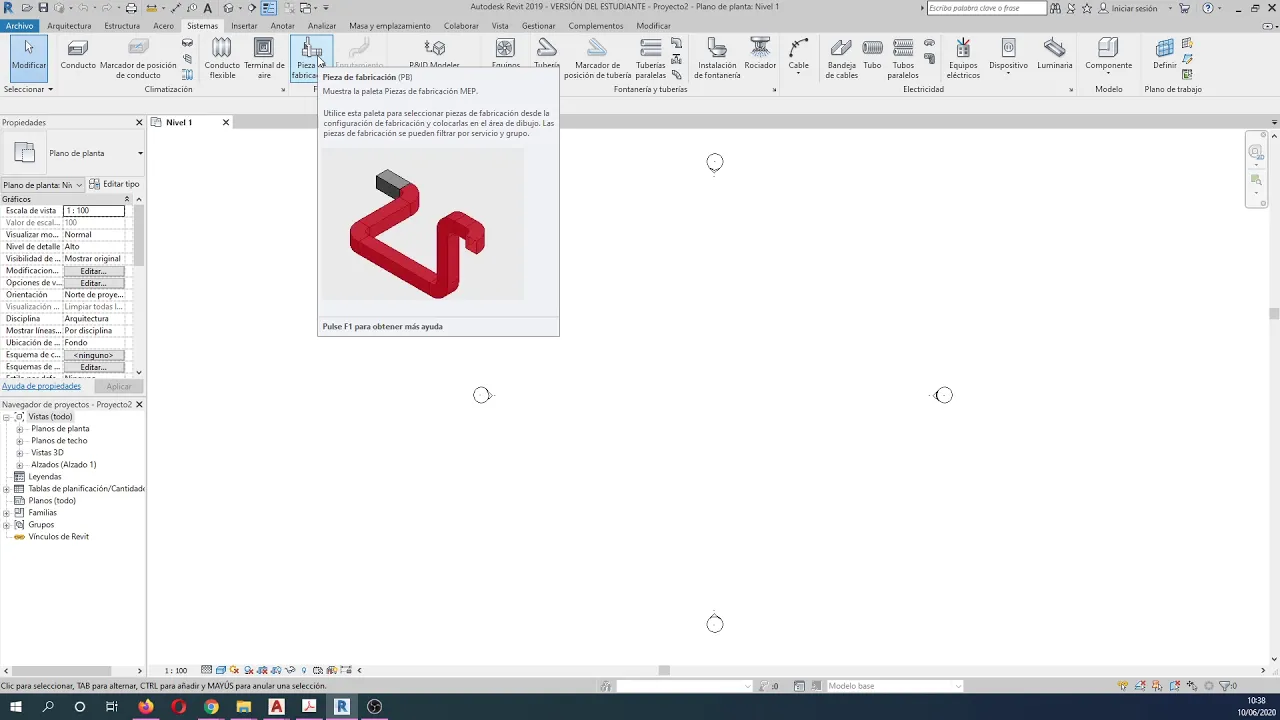Viewport: 1280px width, 720px height.
Task: Select Marcador de posición de tubería
Action: (x=597, y=59)
